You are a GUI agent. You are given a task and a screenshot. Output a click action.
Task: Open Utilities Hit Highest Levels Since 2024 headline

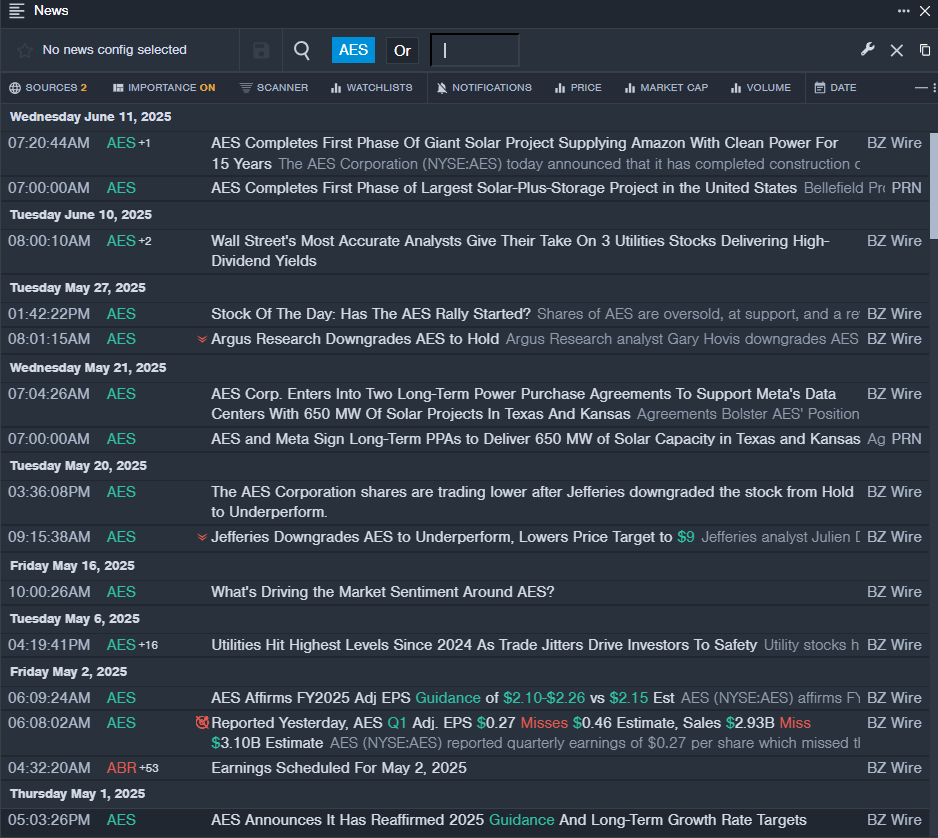484,645
